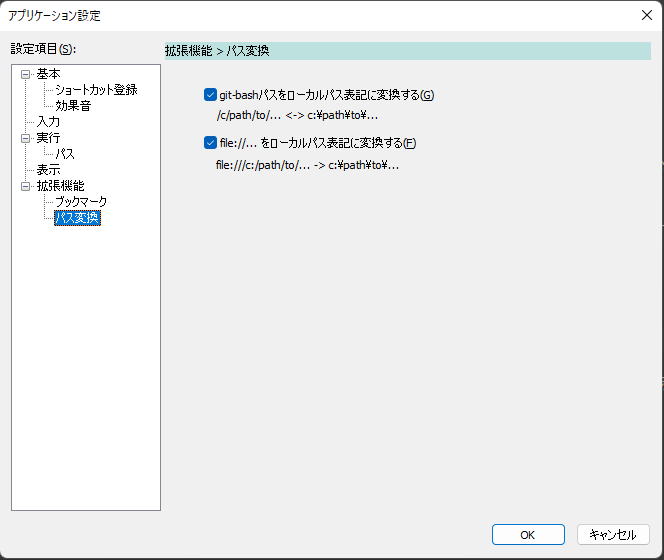This screenshot has width=664, height=560.
Task: Click example text /c/path/to/... <-> c:¥path¥to¥...
Action: 297,115
